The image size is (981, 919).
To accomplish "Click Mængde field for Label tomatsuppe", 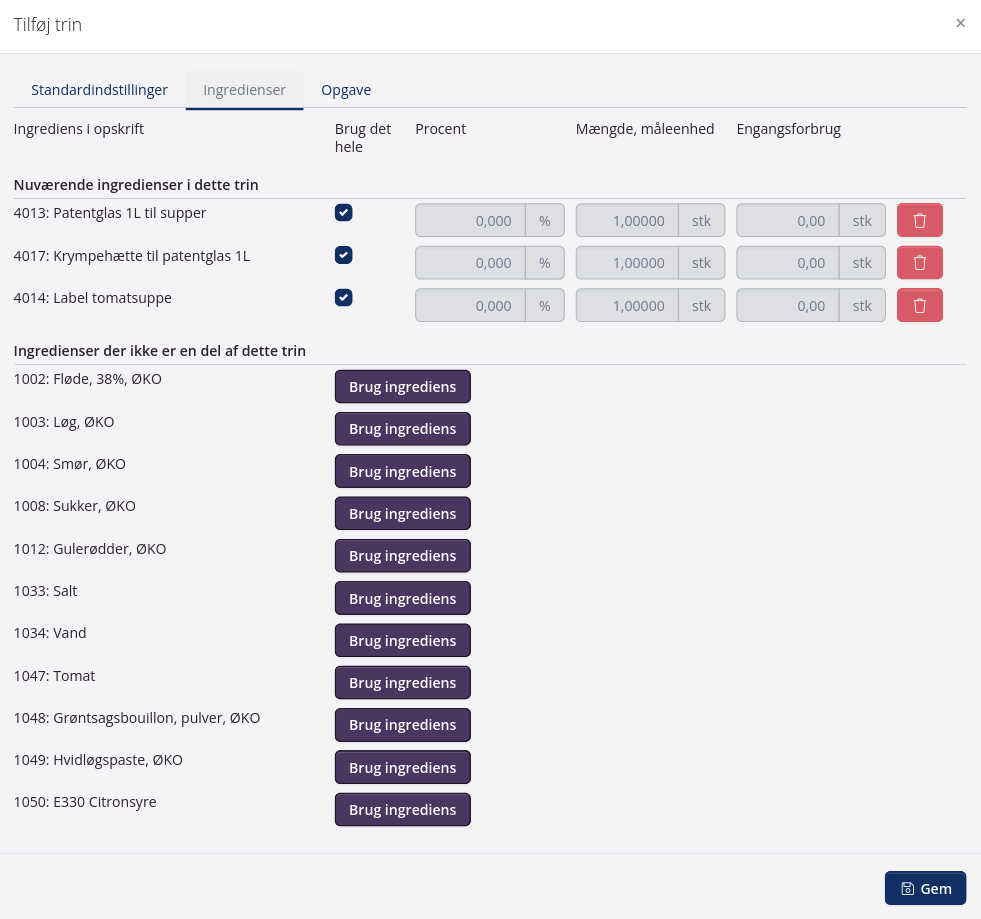I will (628, 306).
